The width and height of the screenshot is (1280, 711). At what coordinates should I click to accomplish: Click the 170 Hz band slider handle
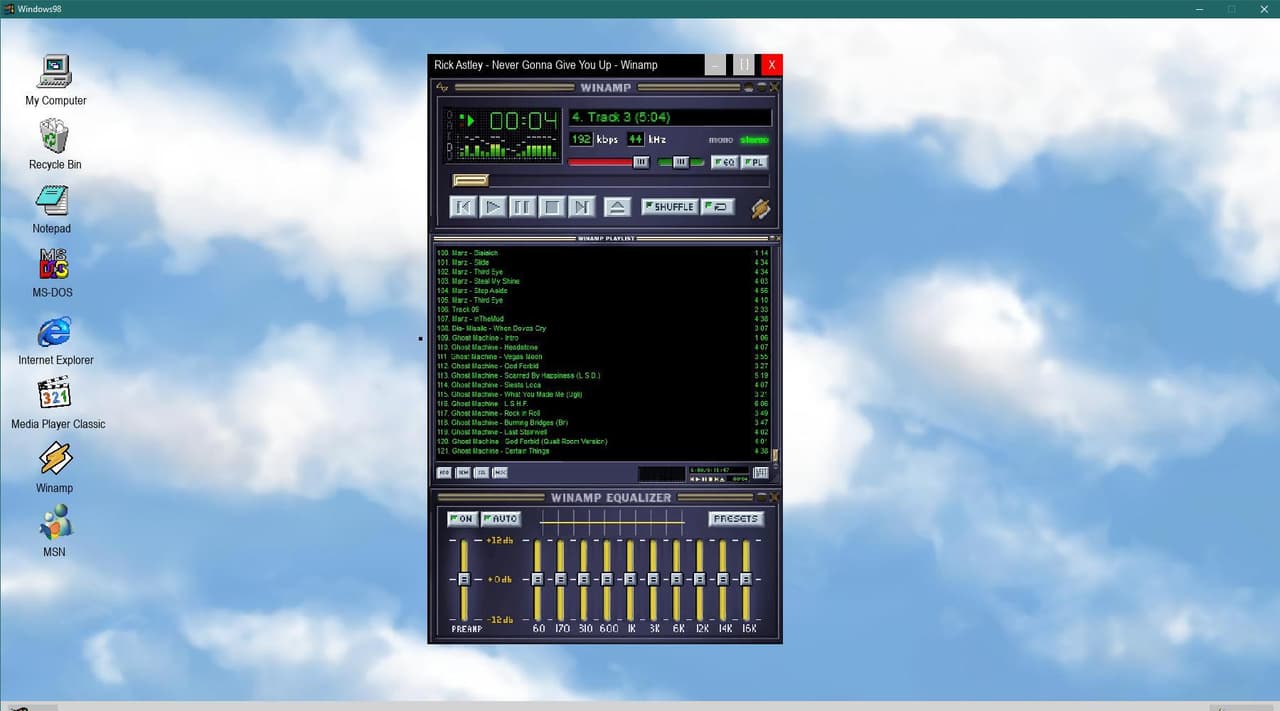point(560,579)
